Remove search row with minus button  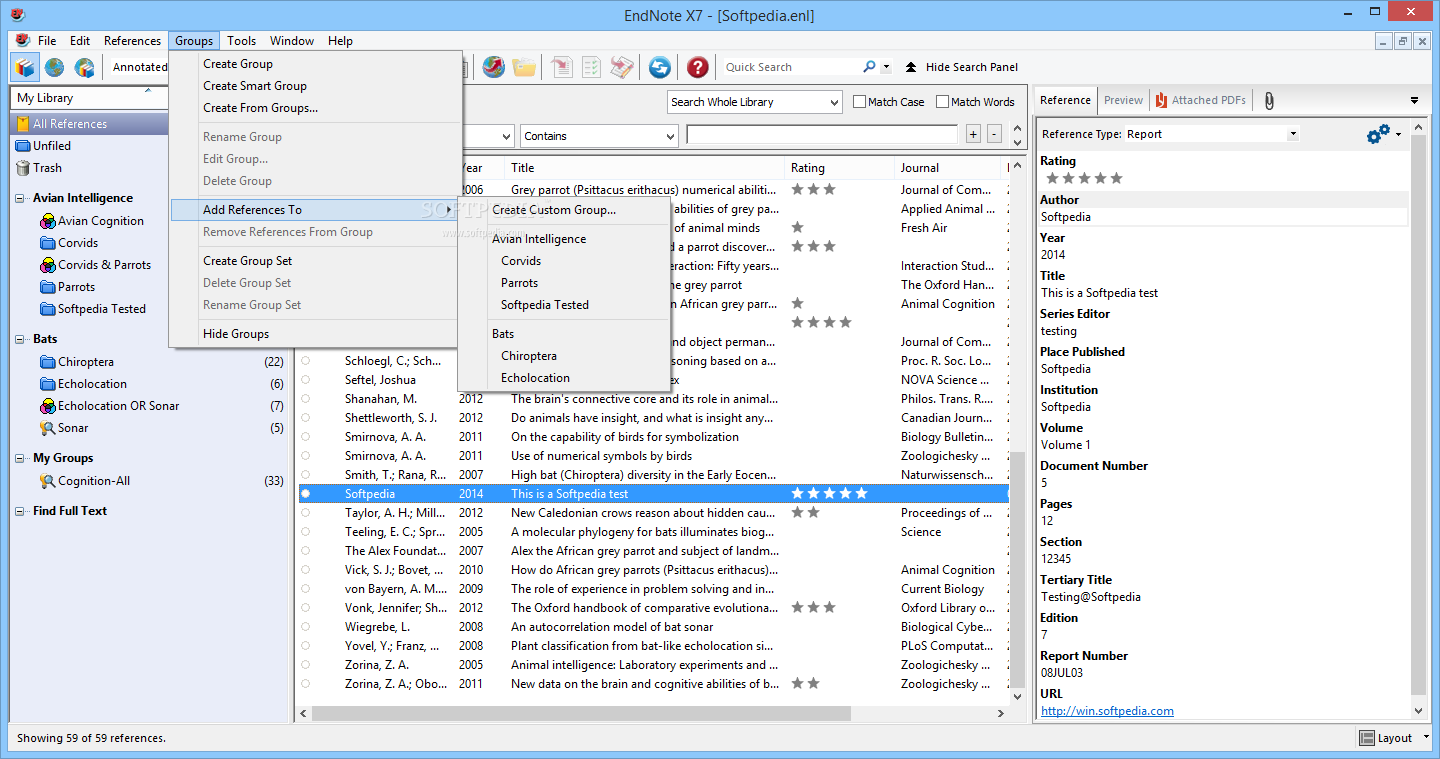coord(994,134)
